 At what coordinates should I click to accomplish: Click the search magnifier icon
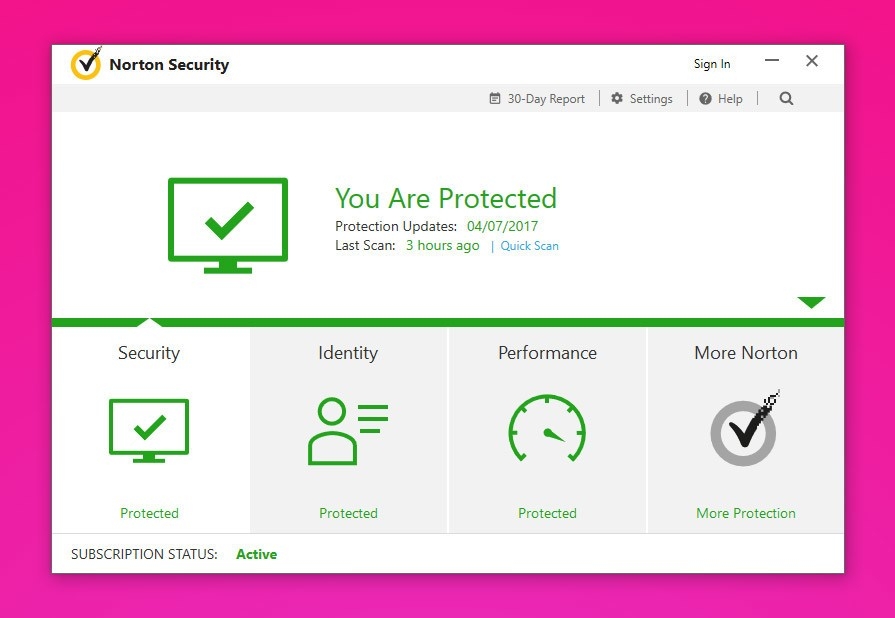tap(786, 98)
